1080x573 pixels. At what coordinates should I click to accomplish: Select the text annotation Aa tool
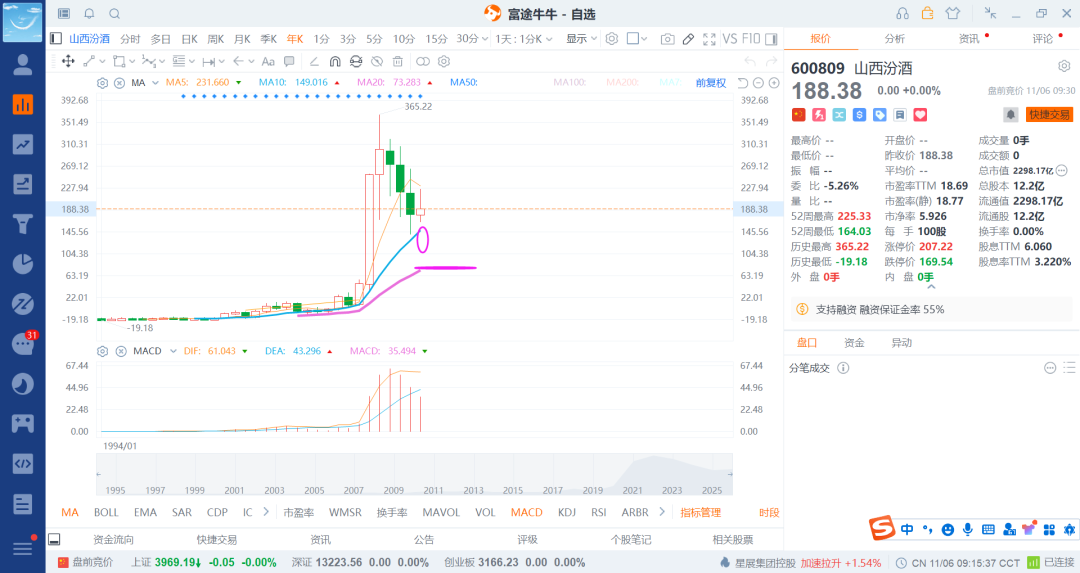pyautogui.click(x=269, y=61)
